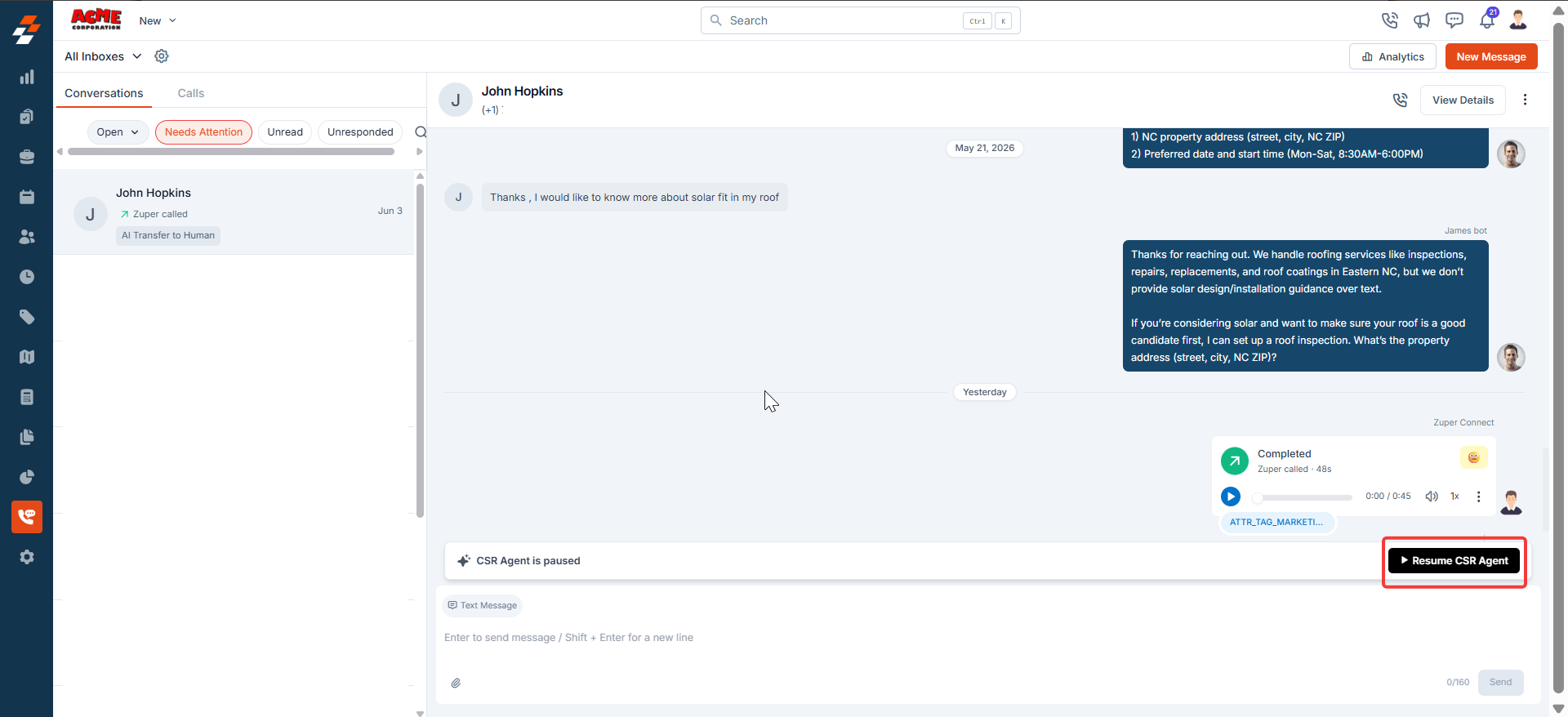Open the briefcase sidebar icon
This screenshot has height=717, width=1568.
pyautogui.click(x=27, y=157)
